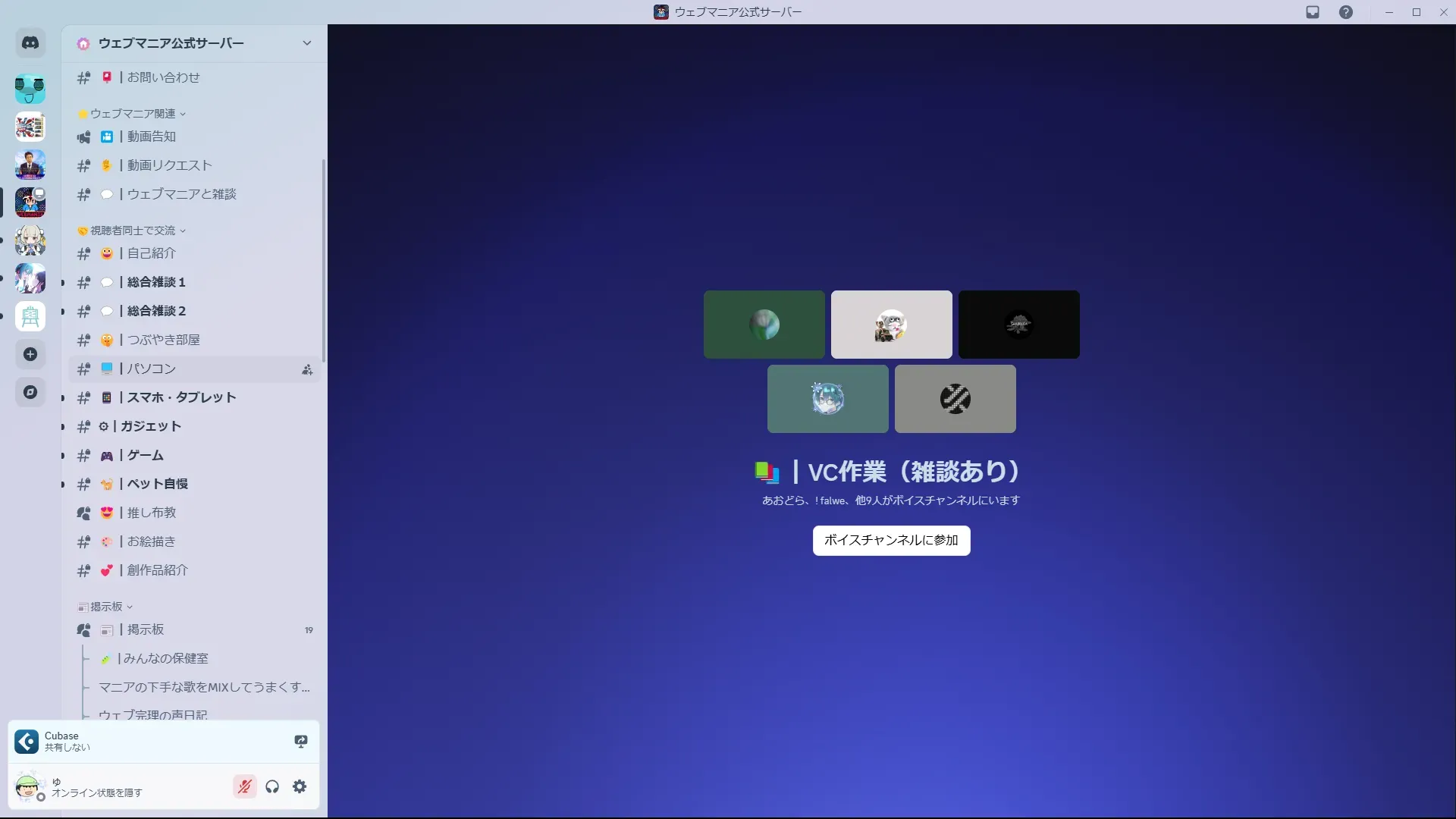
Task: Click the Add a Server plus icon
Action: [x=30, y=354]
